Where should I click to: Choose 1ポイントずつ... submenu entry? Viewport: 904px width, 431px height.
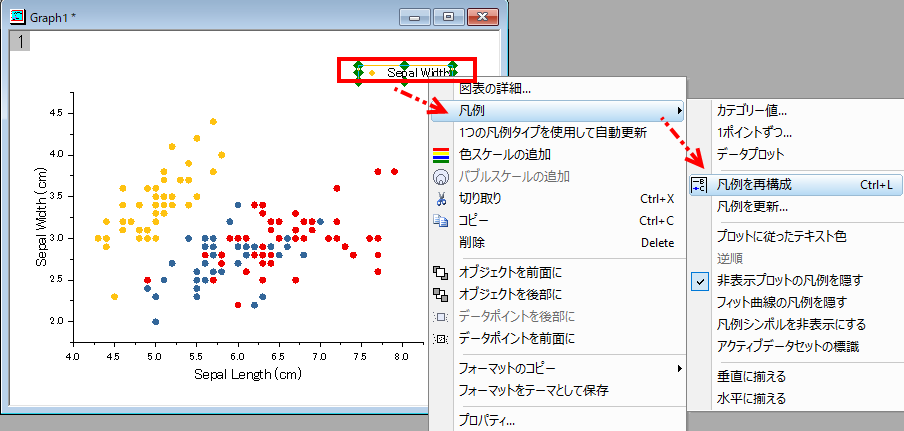754,132
